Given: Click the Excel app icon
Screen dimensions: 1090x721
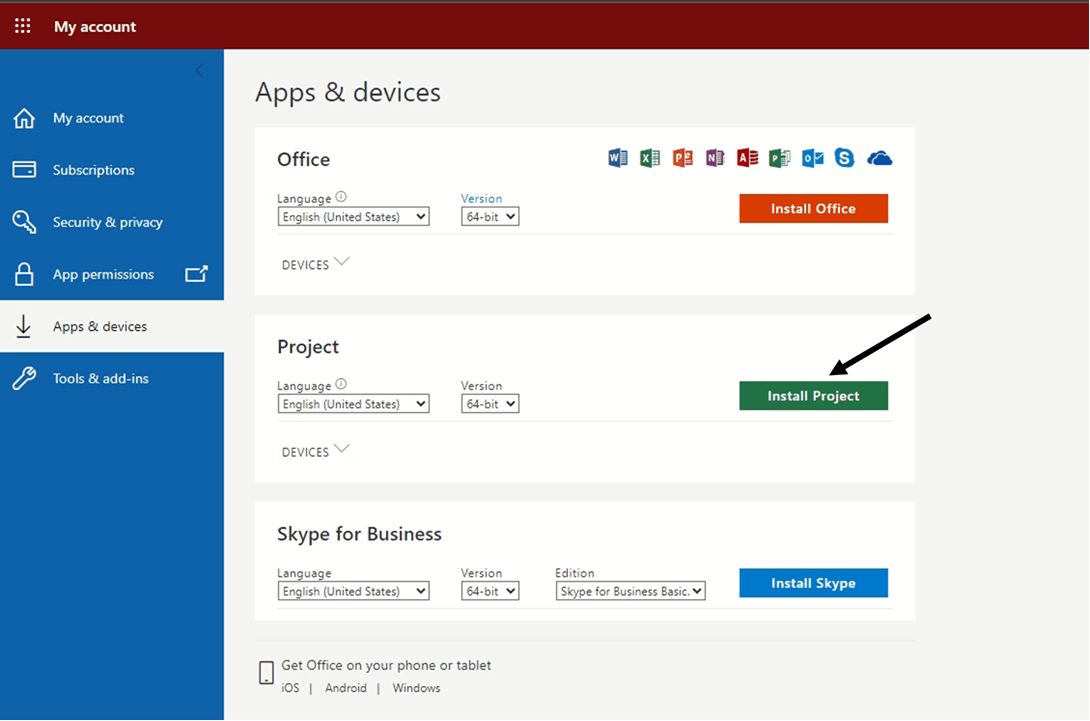Looking at the screenshot, I should click(x=650, y=159).
